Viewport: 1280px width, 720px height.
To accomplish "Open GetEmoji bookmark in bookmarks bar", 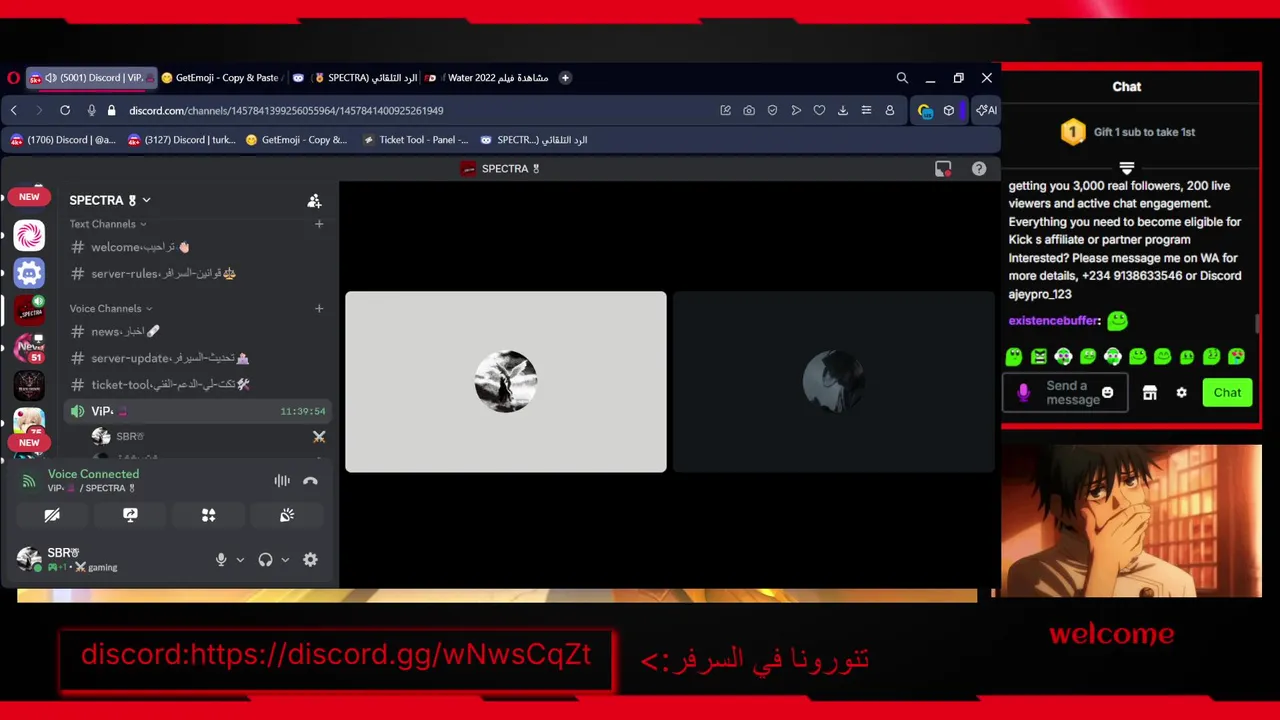I will pos(296,140).
